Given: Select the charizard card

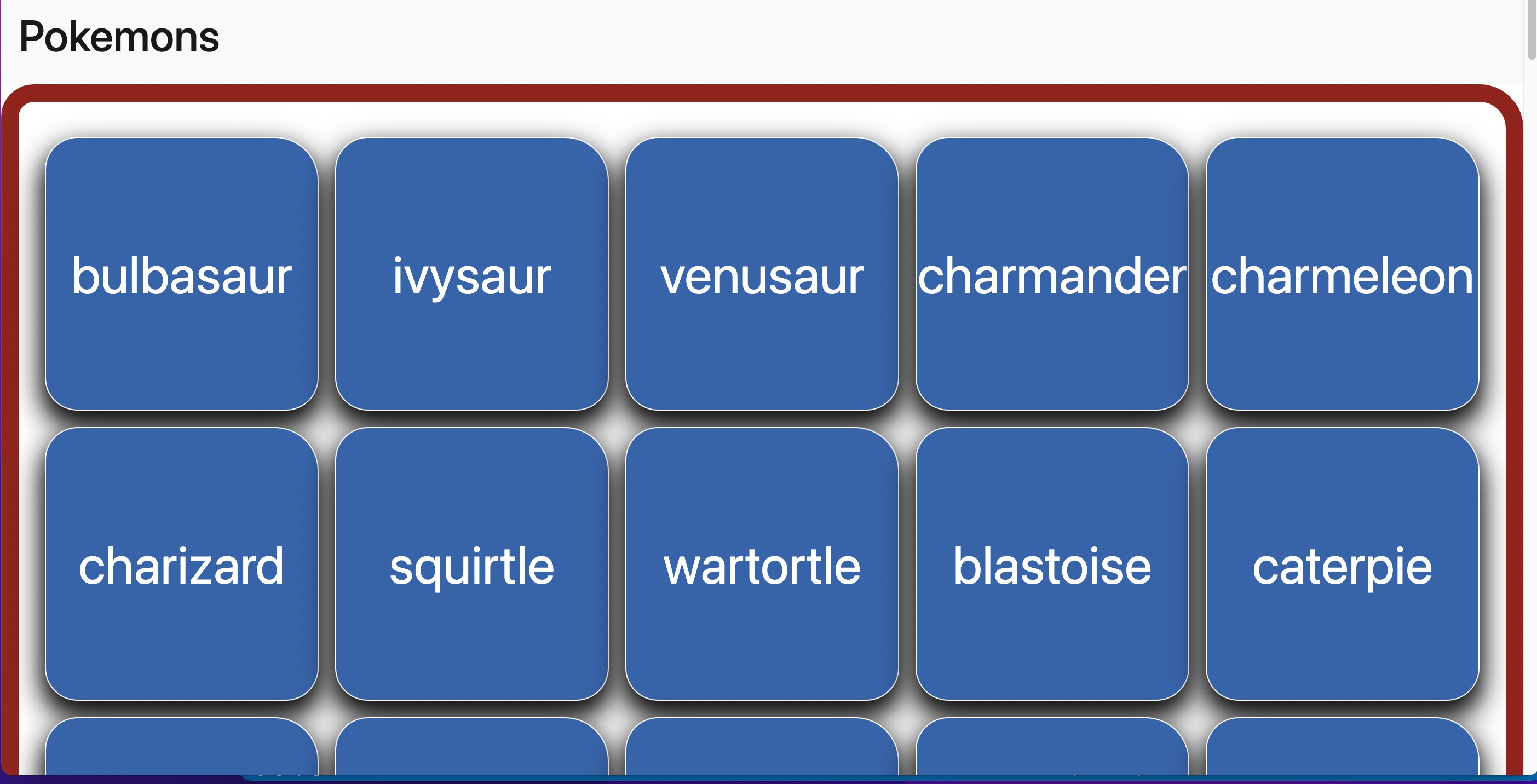Looking at the screenshot, I should (181, 564).
